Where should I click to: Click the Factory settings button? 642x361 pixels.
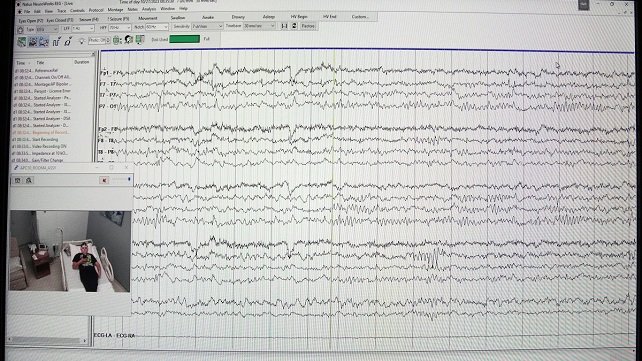308,26
